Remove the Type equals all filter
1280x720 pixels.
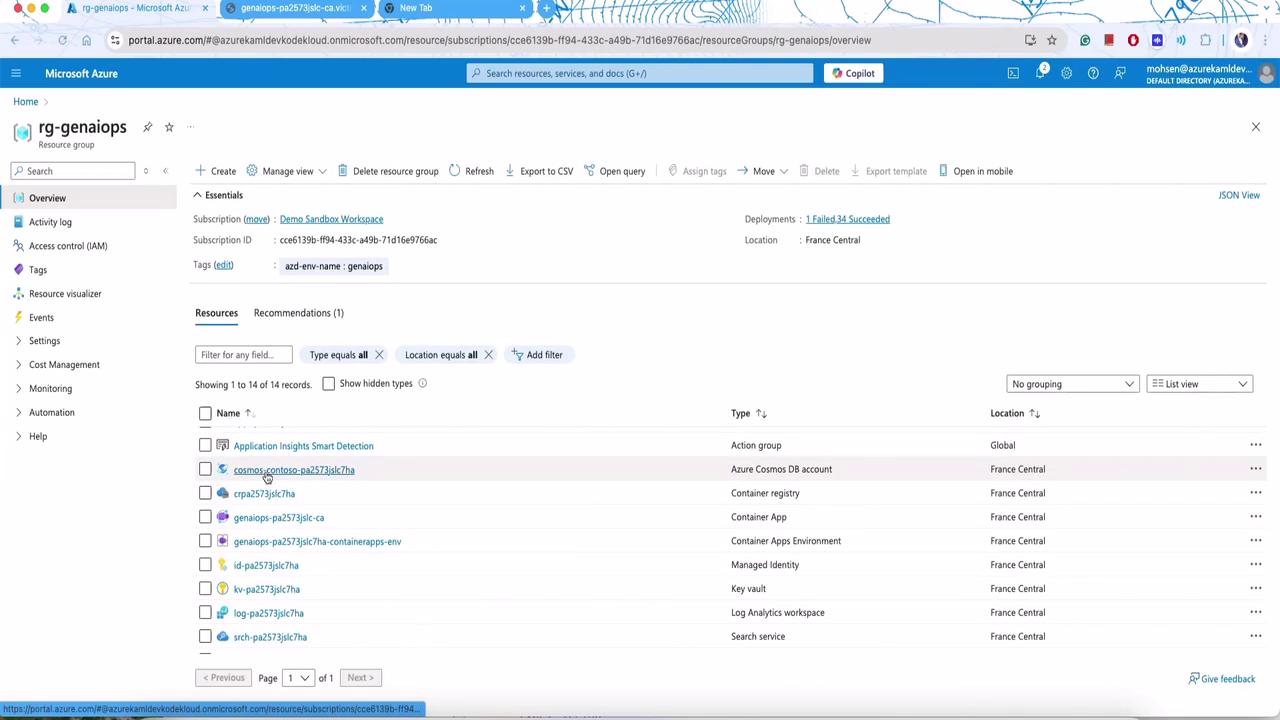coord(379,355)
